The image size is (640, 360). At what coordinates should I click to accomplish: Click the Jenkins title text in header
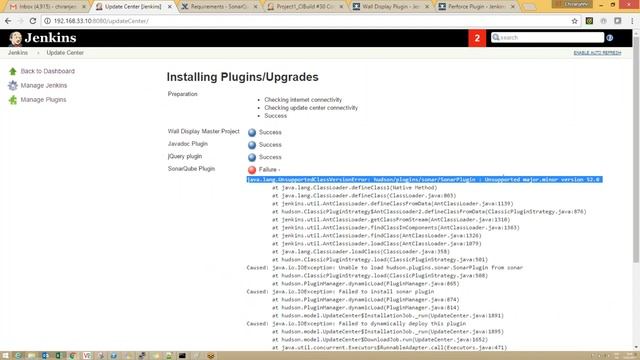pos(50,38)
